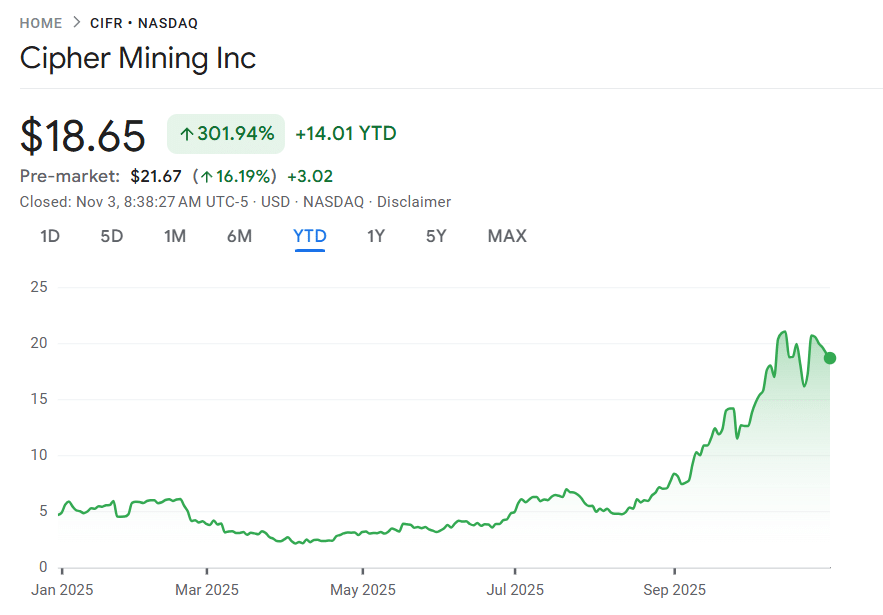Switch to the 1Y view

pos(376,236)
